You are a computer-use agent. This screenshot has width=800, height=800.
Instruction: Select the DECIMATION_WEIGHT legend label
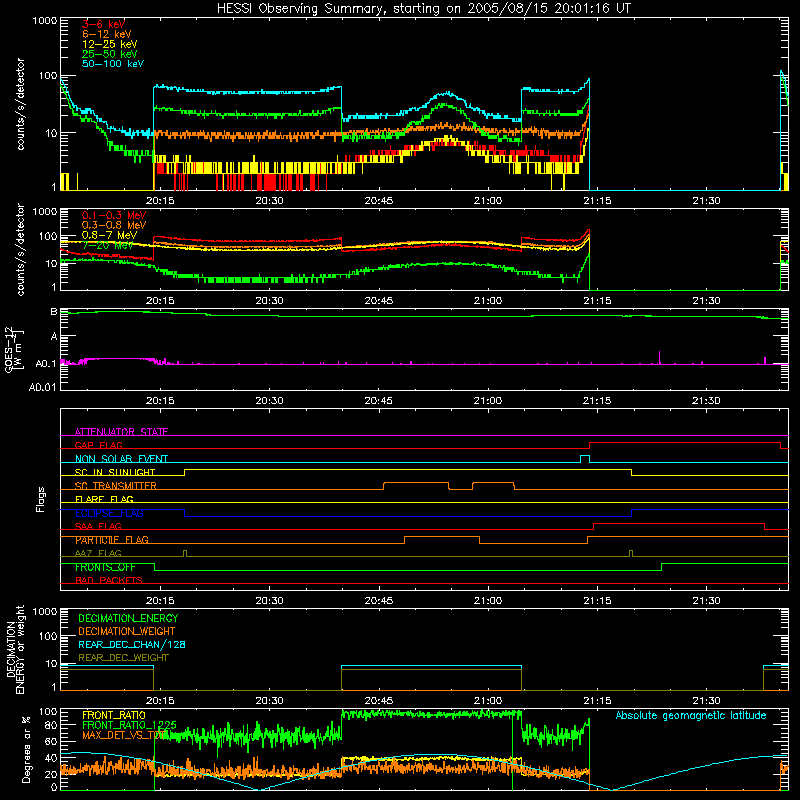pos(127,631)
